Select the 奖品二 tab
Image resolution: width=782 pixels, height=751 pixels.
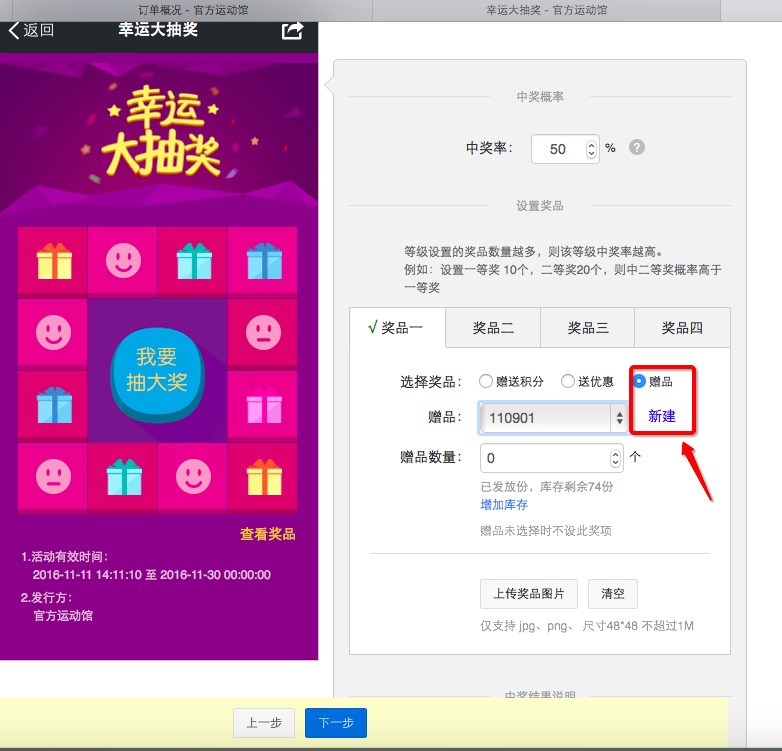click(x=493, y=328)
